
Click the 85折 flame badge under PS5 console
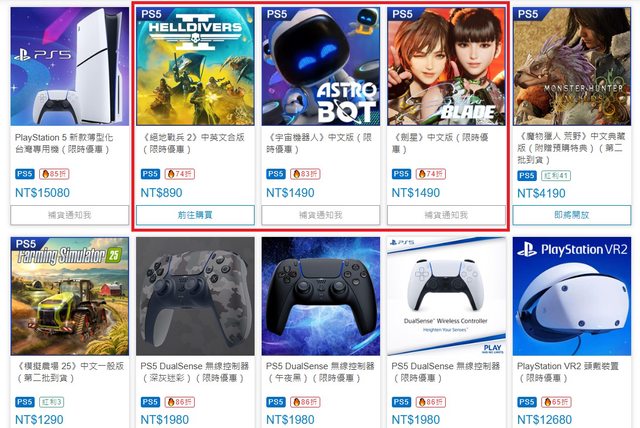point(54,174)
